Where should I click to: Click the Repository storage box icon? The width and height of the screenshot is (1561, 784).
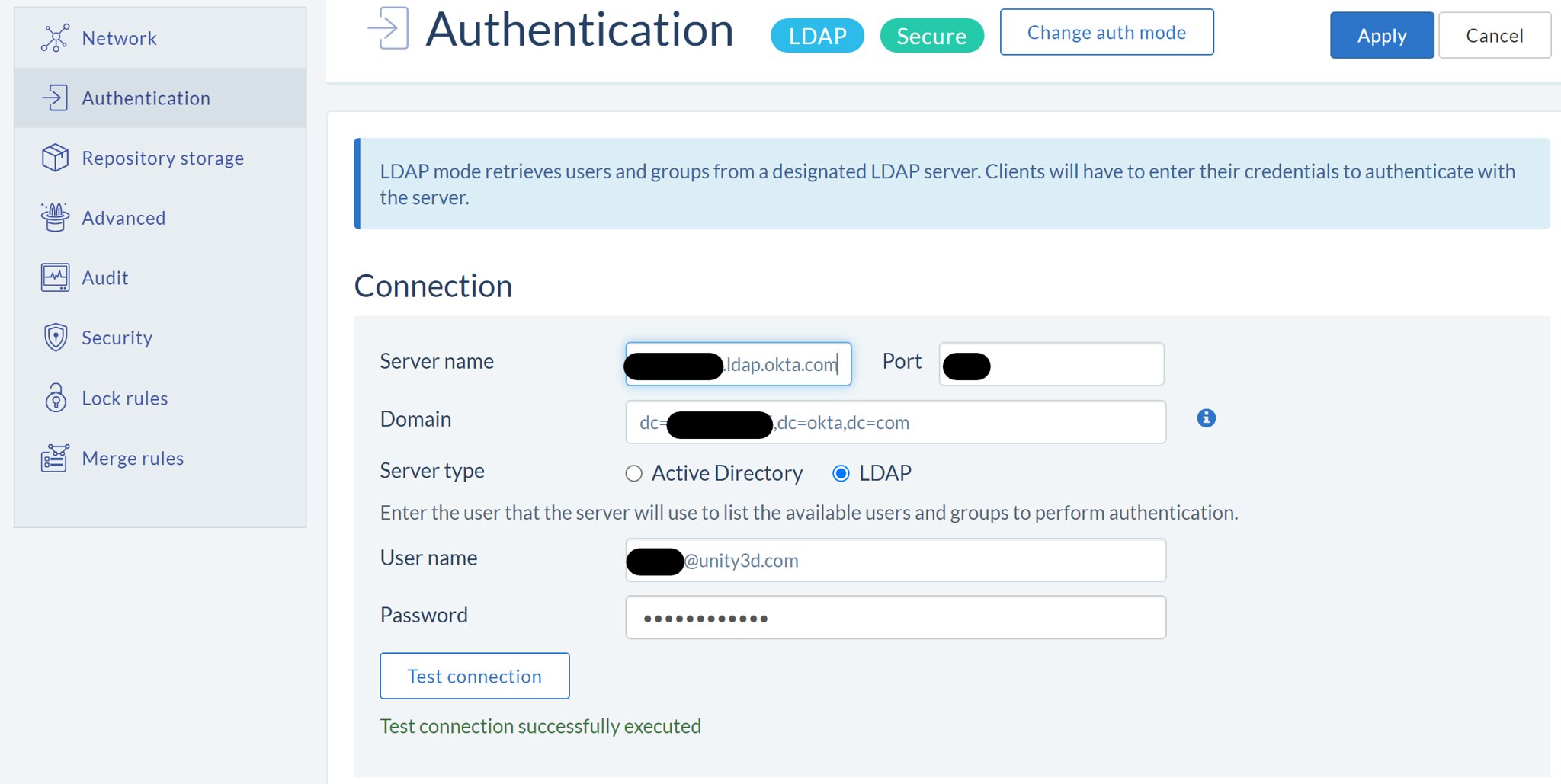click(x=55, y=158)
